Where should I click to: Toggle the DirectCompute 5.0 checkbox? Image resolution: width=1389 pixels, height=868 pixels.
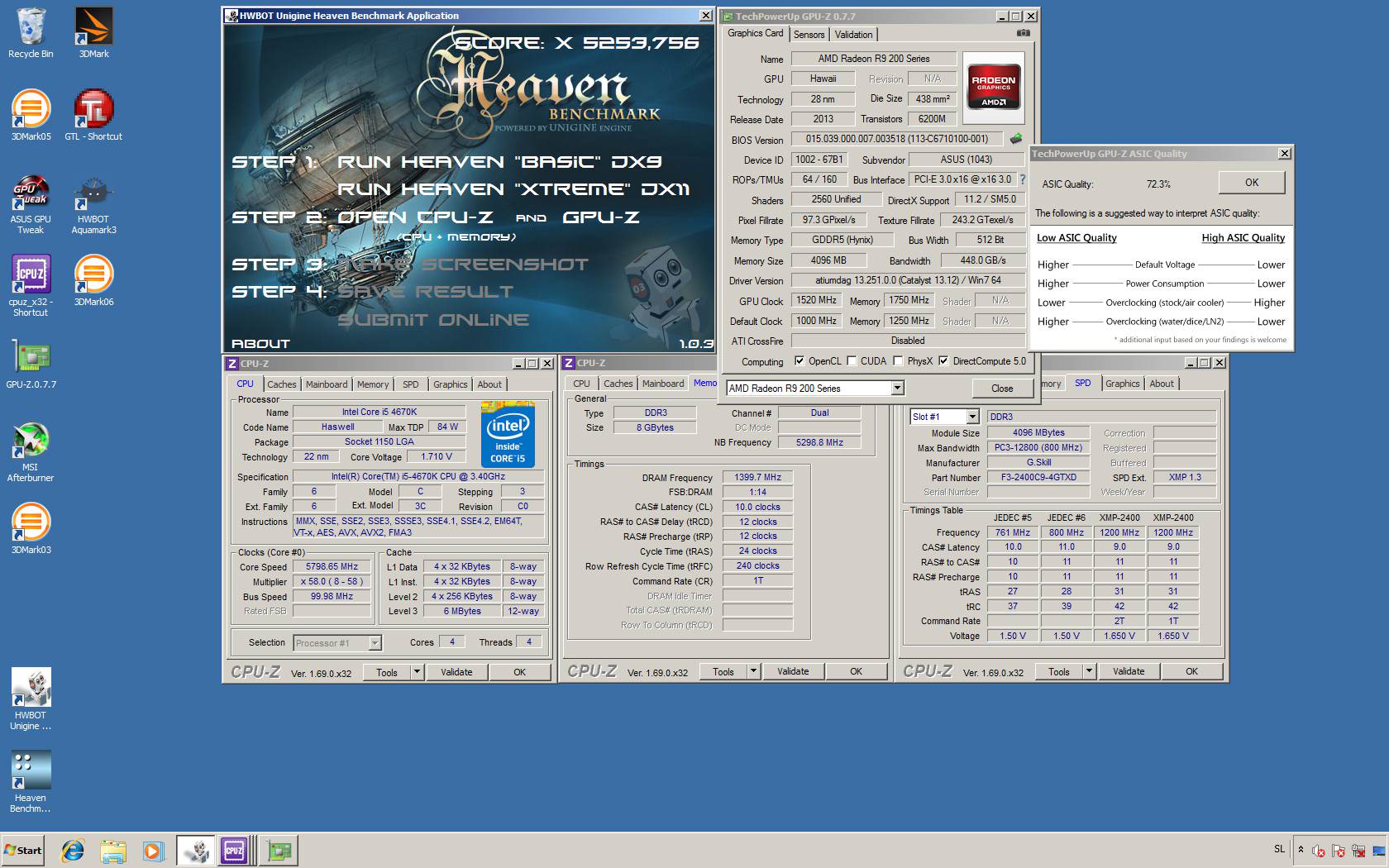click(943, 361)
